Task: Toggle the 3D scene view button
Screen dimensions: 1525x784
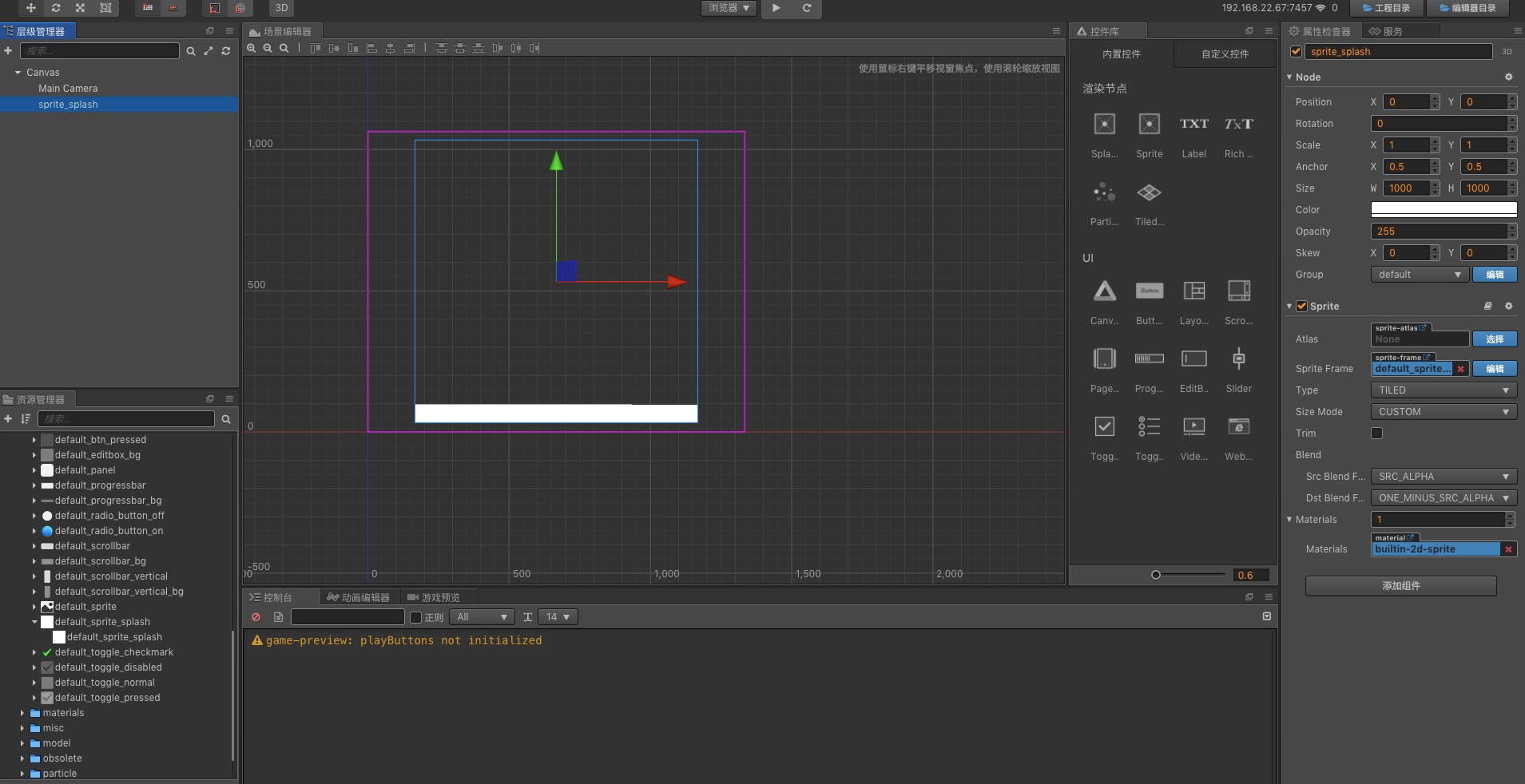Action: pos(281,8)
